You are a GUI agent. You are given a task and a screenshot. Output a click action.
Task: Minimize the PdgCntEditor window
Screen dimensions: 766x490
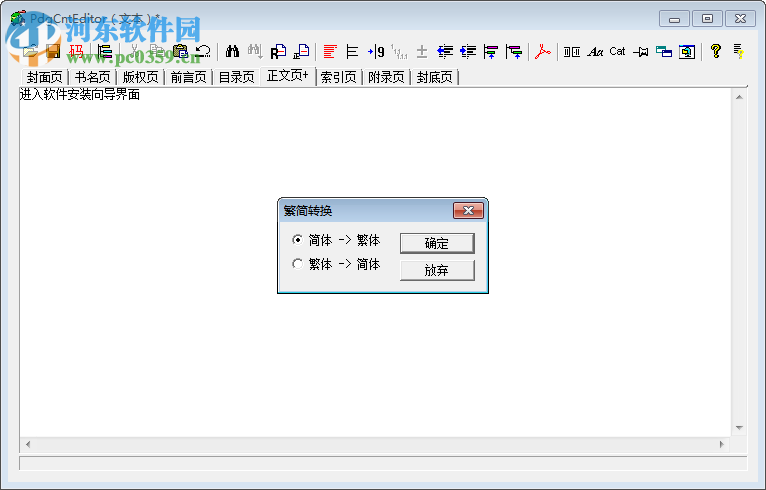pyautogui.click(x=674, y=19)
